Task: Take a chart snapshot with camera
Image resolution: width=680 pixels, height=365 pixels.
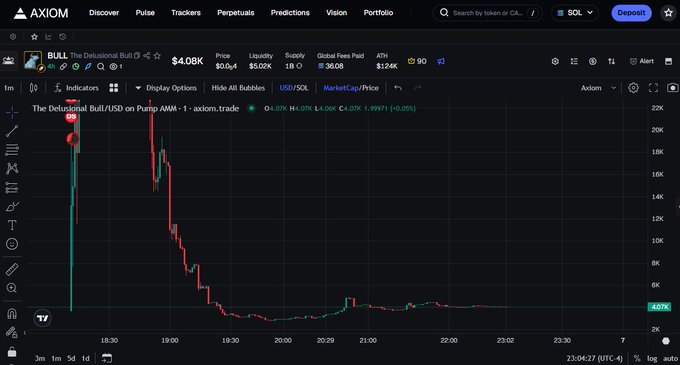Action: click(672, 88)
